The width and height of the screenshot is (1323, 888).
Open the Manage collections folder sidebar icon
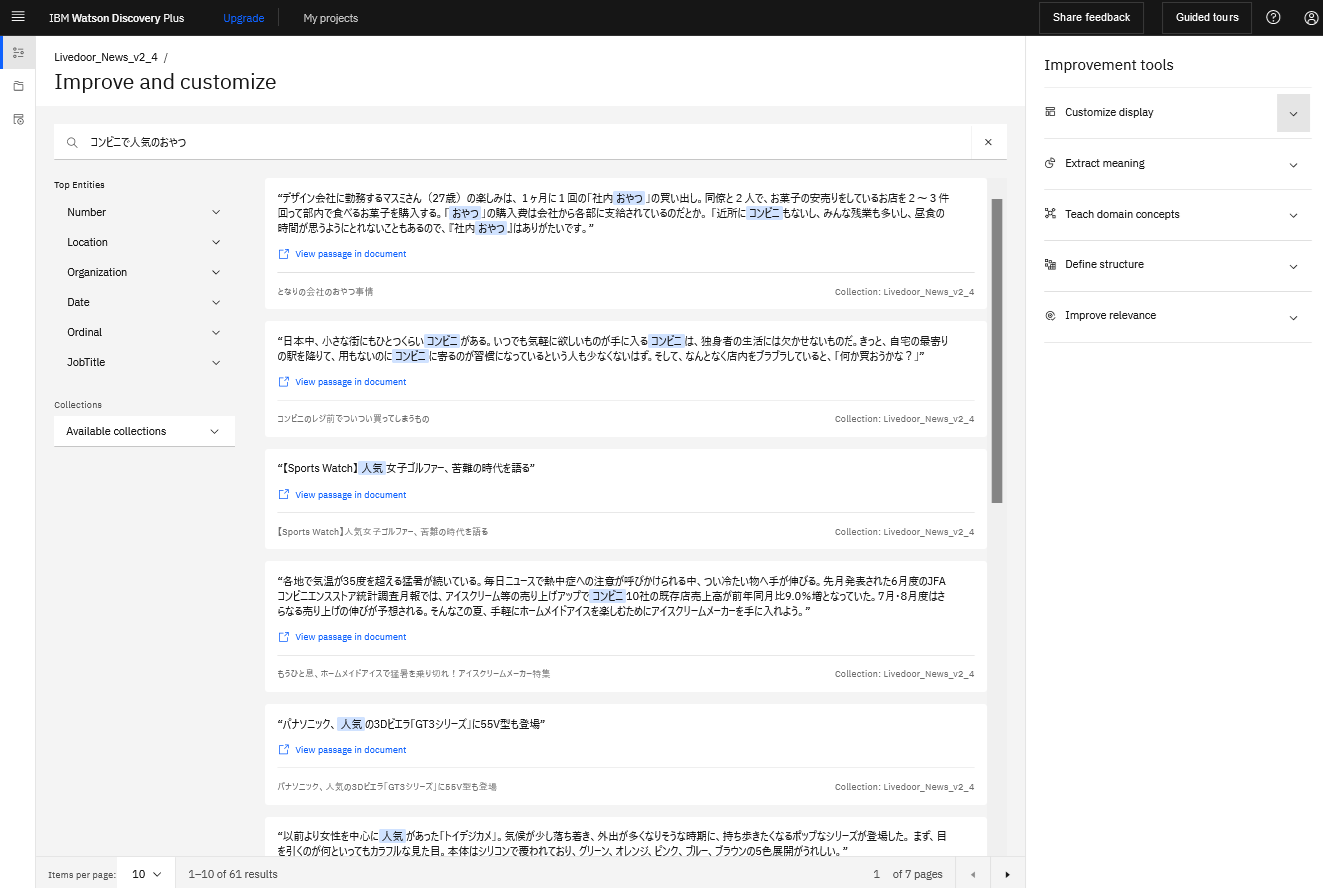(18, 86)
